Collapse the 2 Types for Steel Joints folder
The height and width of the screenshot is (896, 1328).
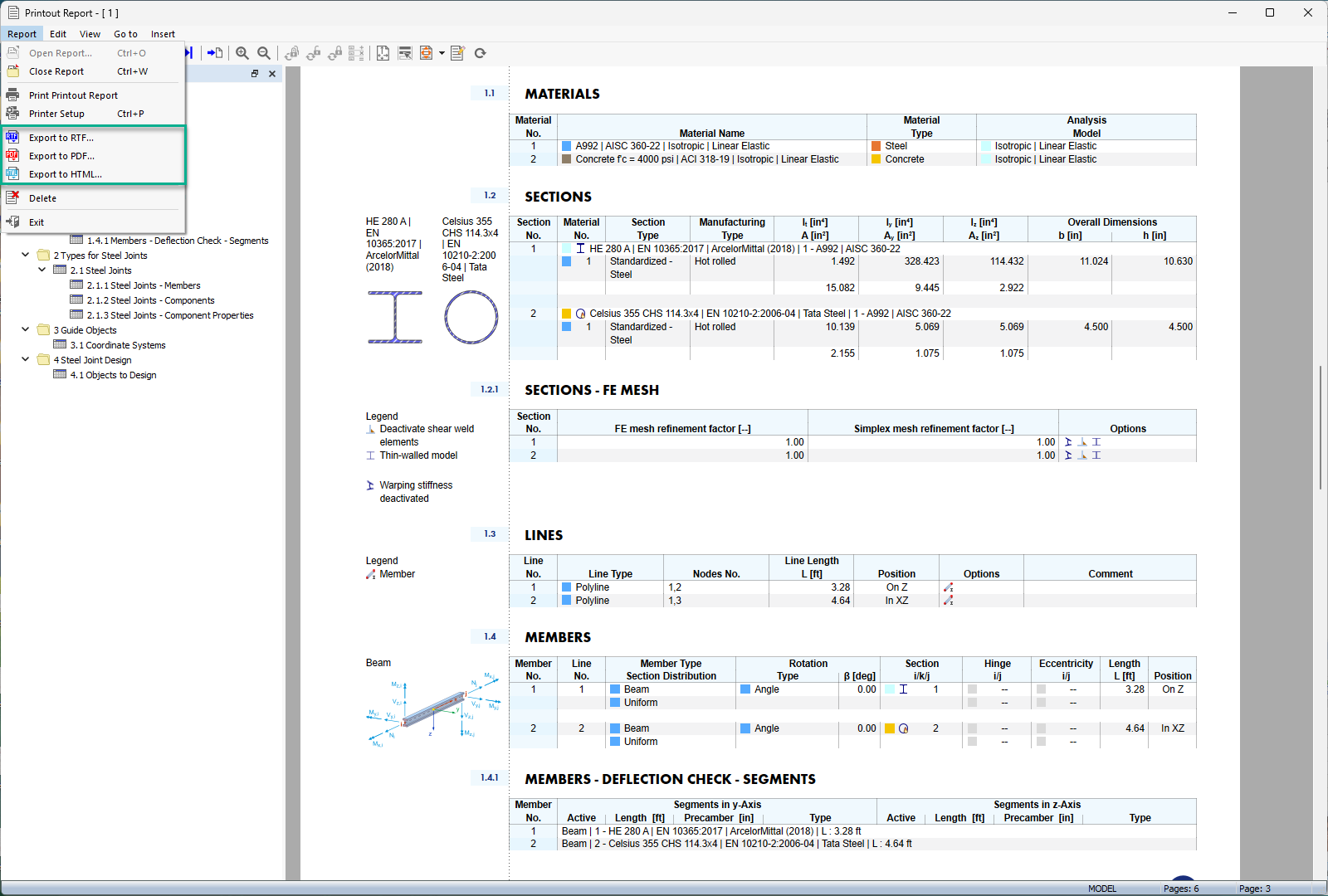tap(25, 255)
